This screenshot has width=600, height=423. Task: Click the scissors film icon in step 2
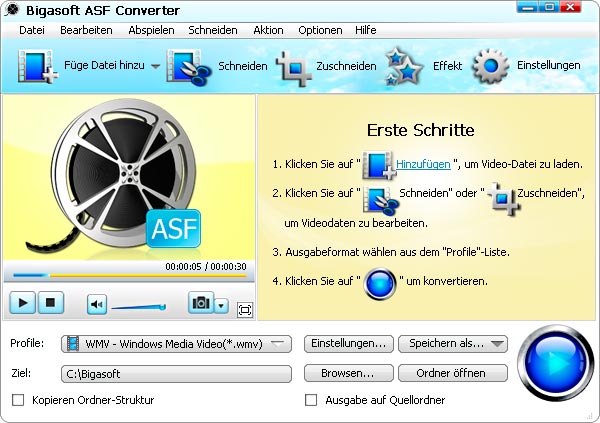point(380,199)
